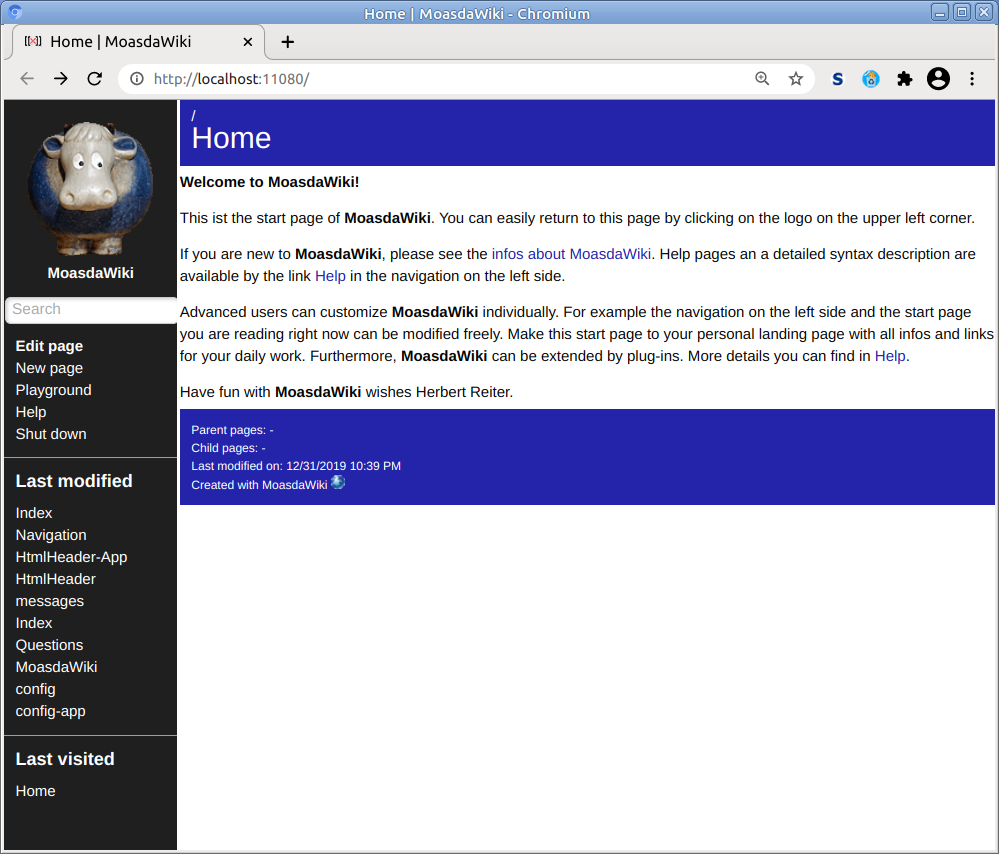This screenshot has height=854, width=999.
Task: Open the browser zoom magnifier icon
Action: coord(762,79)
